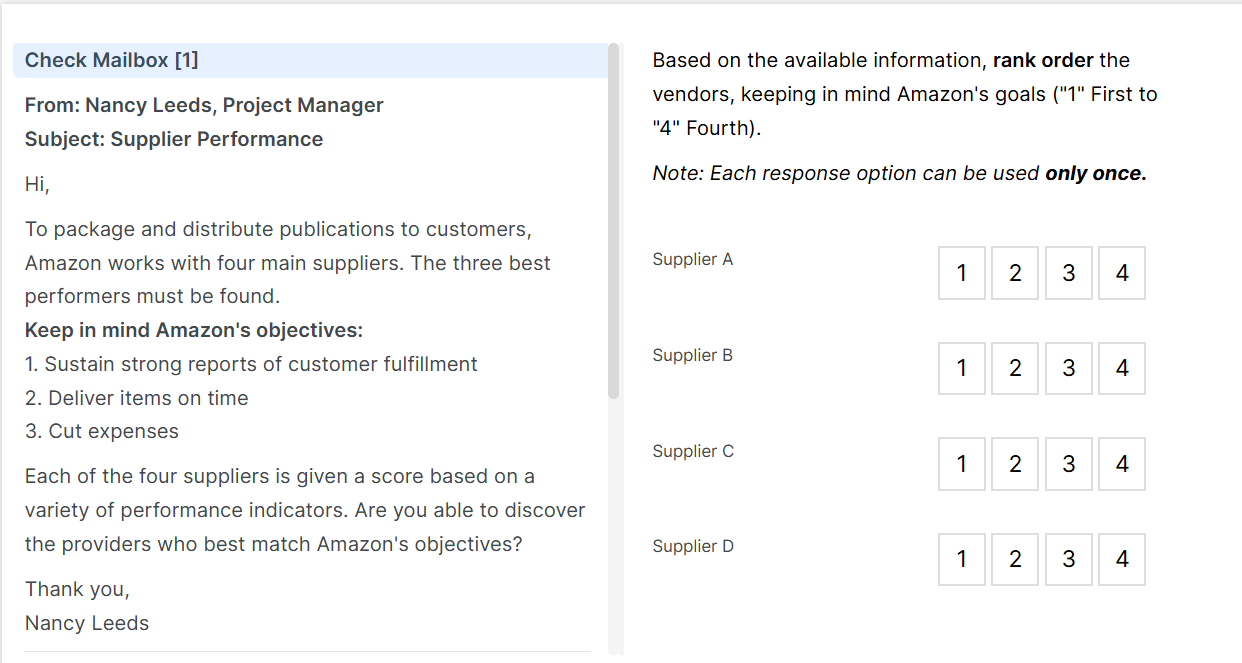Select rank 1 for Supplier A

[x=962, y=273]
